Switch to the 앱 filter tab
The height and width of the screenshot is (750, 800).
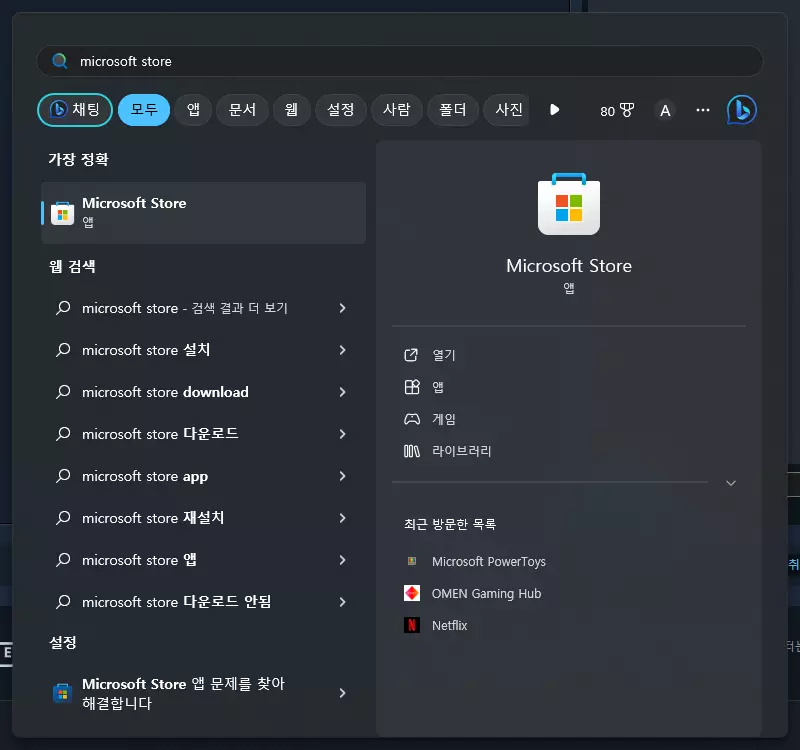[193, 110]
